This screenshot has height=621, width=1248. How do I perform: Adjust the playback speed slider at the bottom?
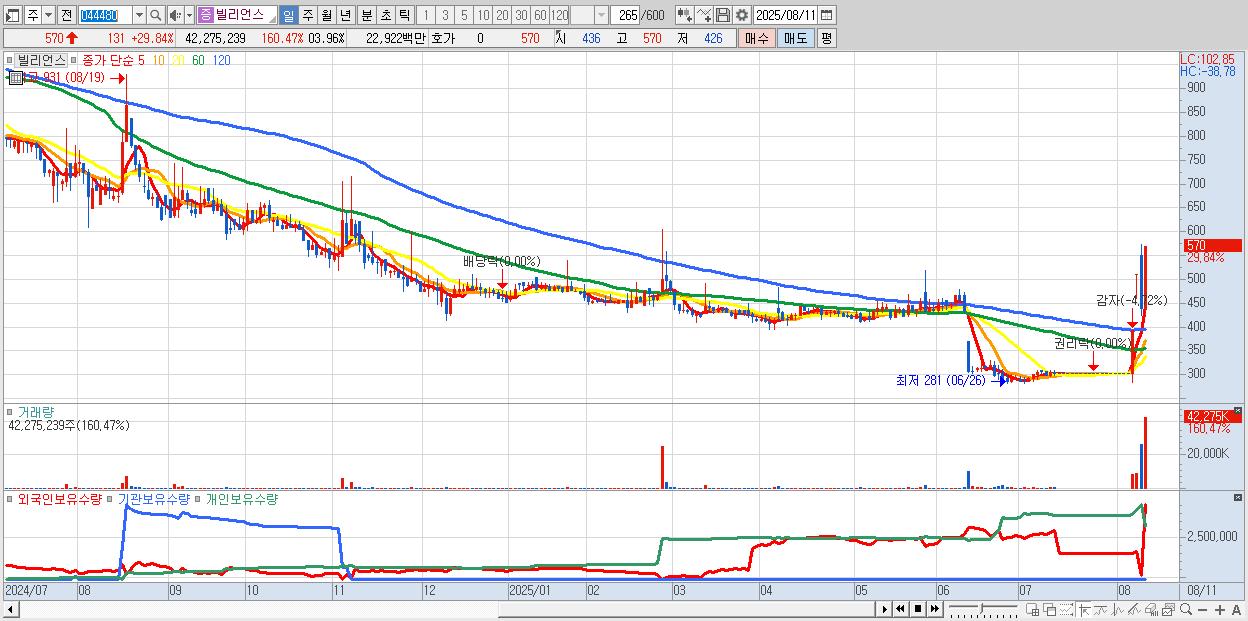point(983,609)
